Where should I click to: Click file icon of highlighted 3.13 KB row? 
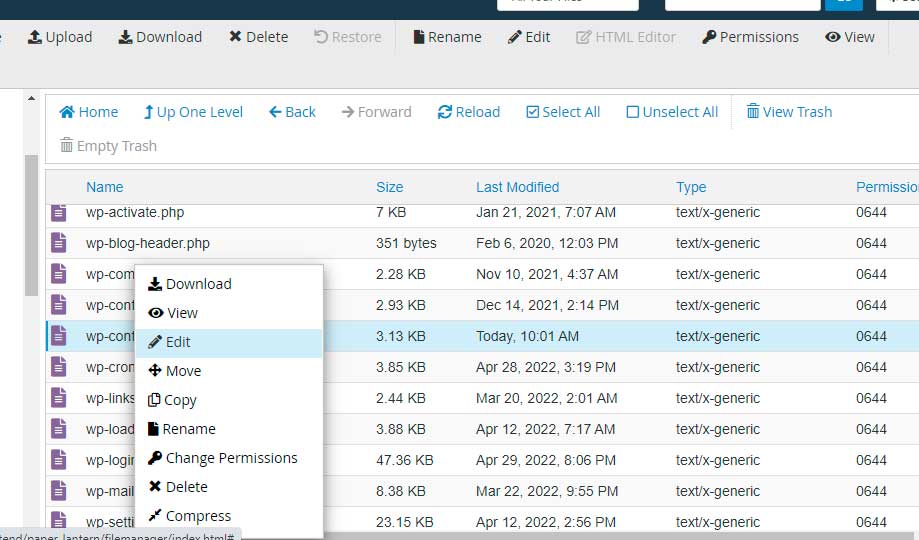59,336
